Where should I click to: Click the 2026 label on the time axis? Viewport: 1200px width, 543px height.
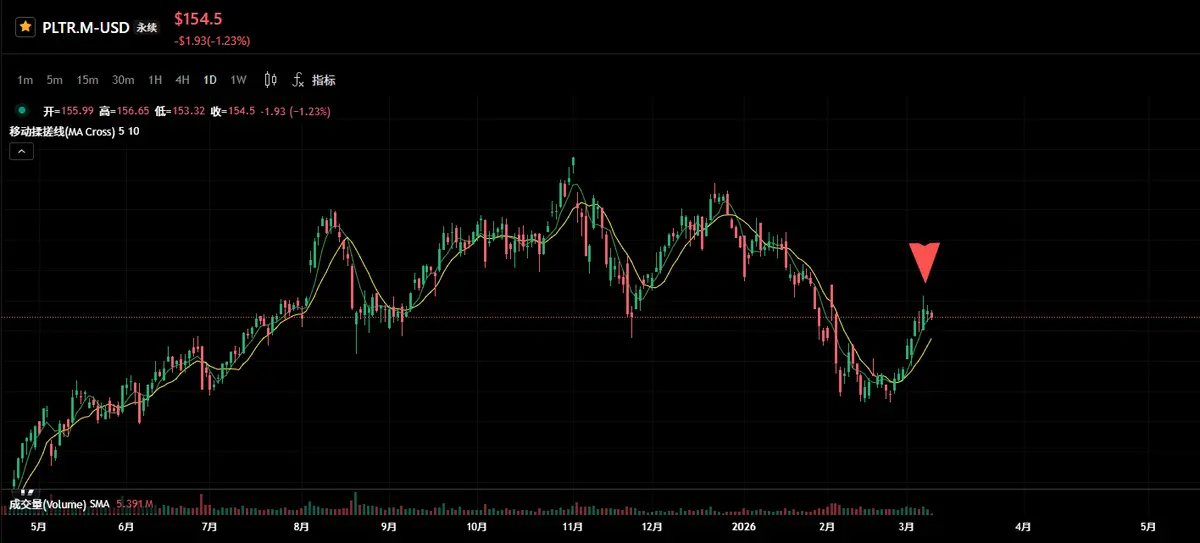pos(743,526)
